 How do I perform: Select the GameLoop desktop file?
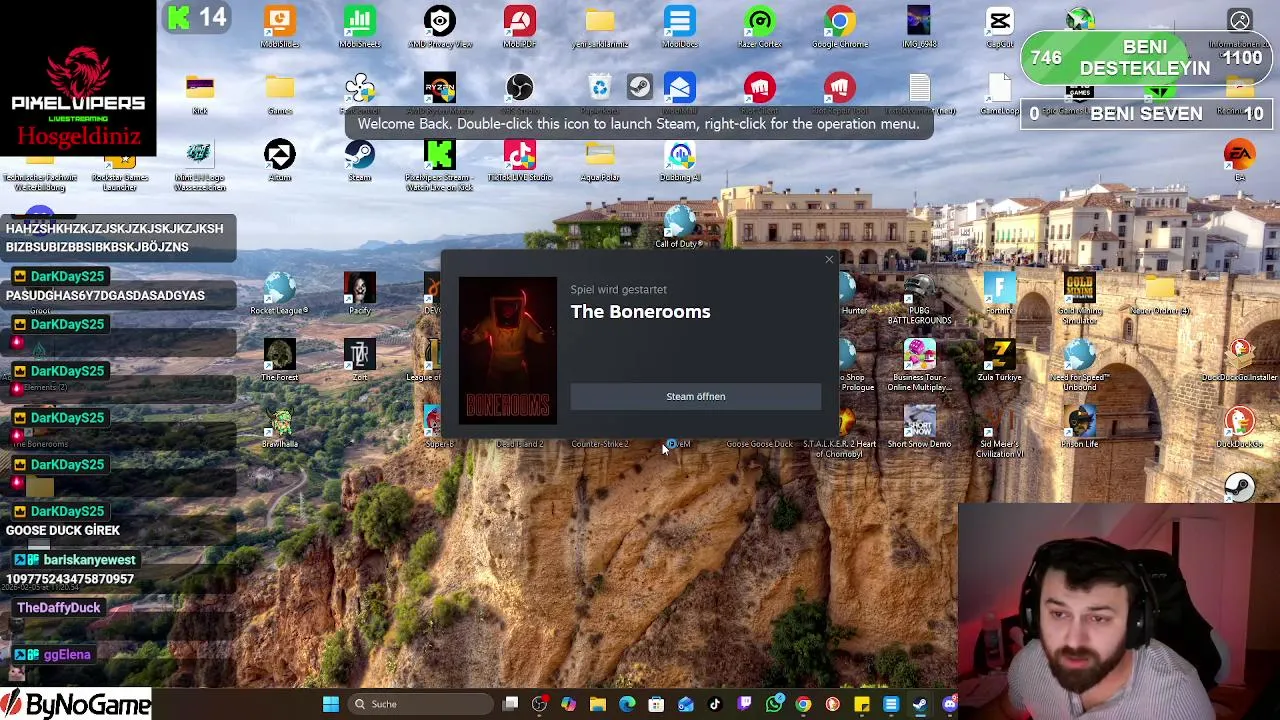pyautogui.click(x=999, y=94)
